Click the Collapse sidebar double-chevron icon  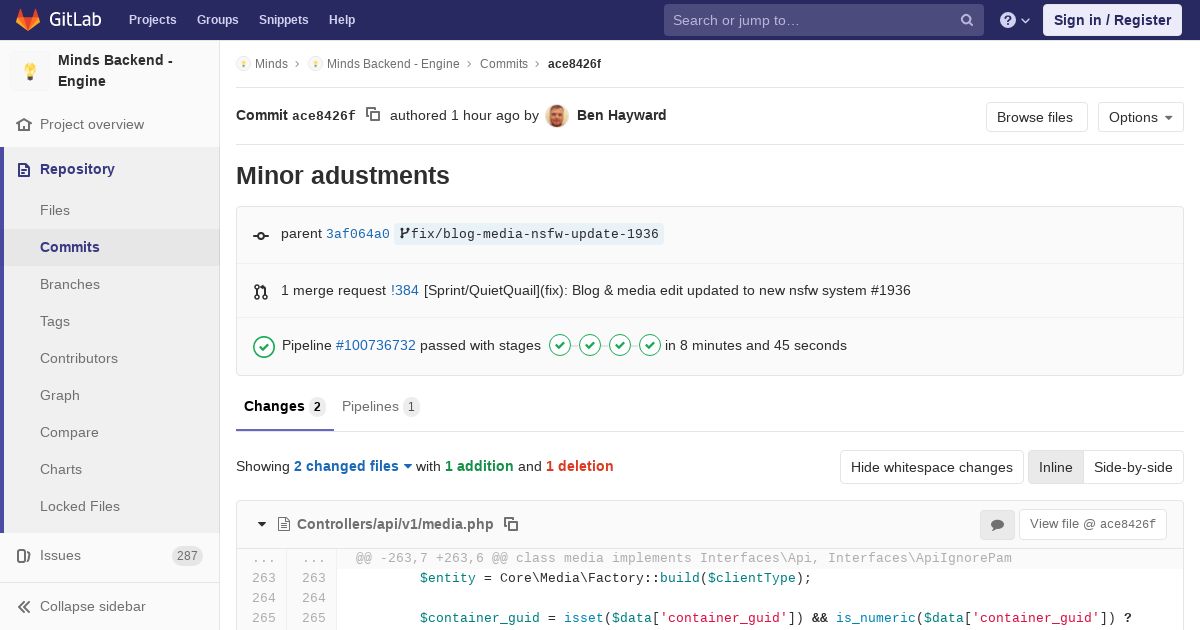coord(24,607)
